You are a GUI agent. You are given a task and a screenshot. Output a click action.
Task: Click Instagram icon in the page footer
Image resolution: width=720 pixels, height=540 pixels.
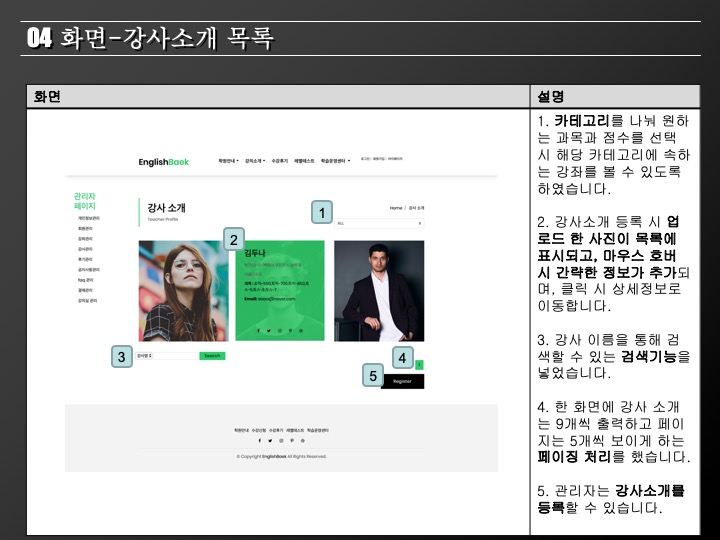click(x=281, y=441)
